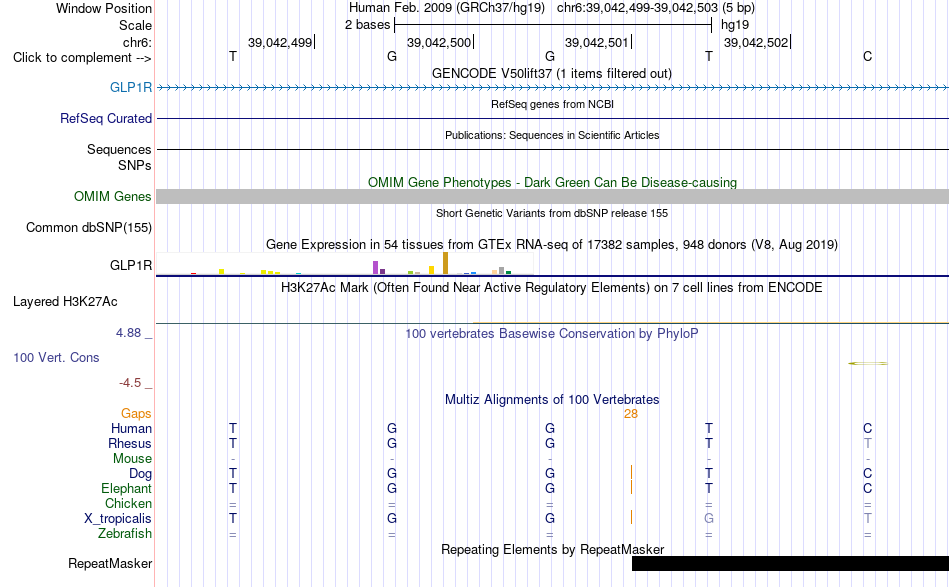Click the SNPs track label

click(135, 165)
